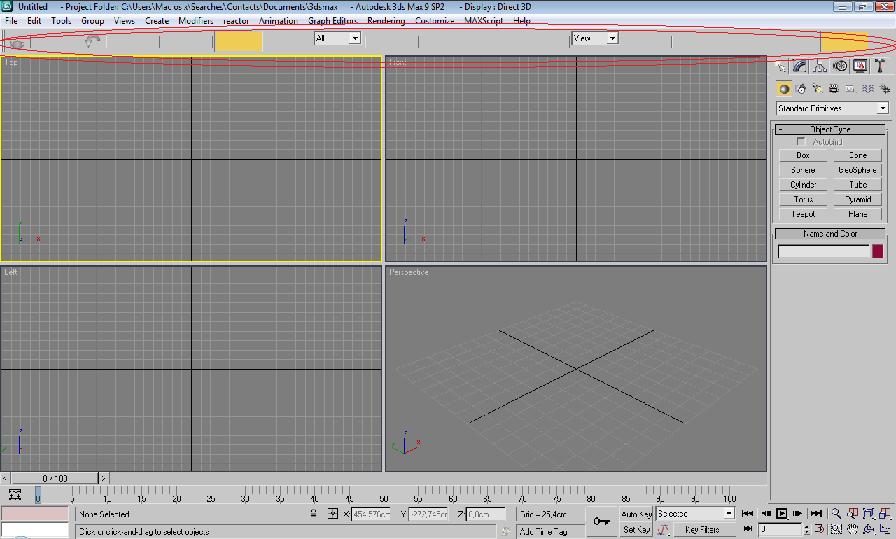Open the Modify command panel tab
The image size is (896, 539).
click(800, 66)
